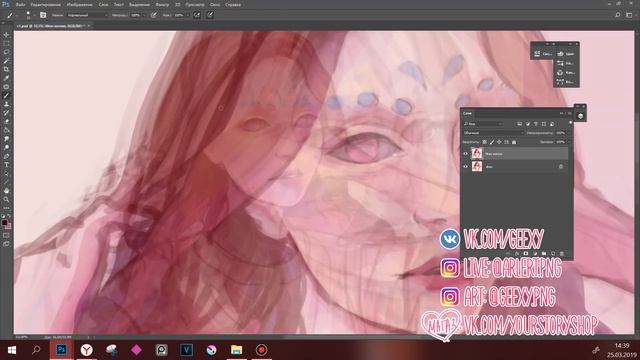Image resolution: width=640 pixels, height=360 pixels.
Task: Change the screen mode icon
Action: click(x=6, y=244)
